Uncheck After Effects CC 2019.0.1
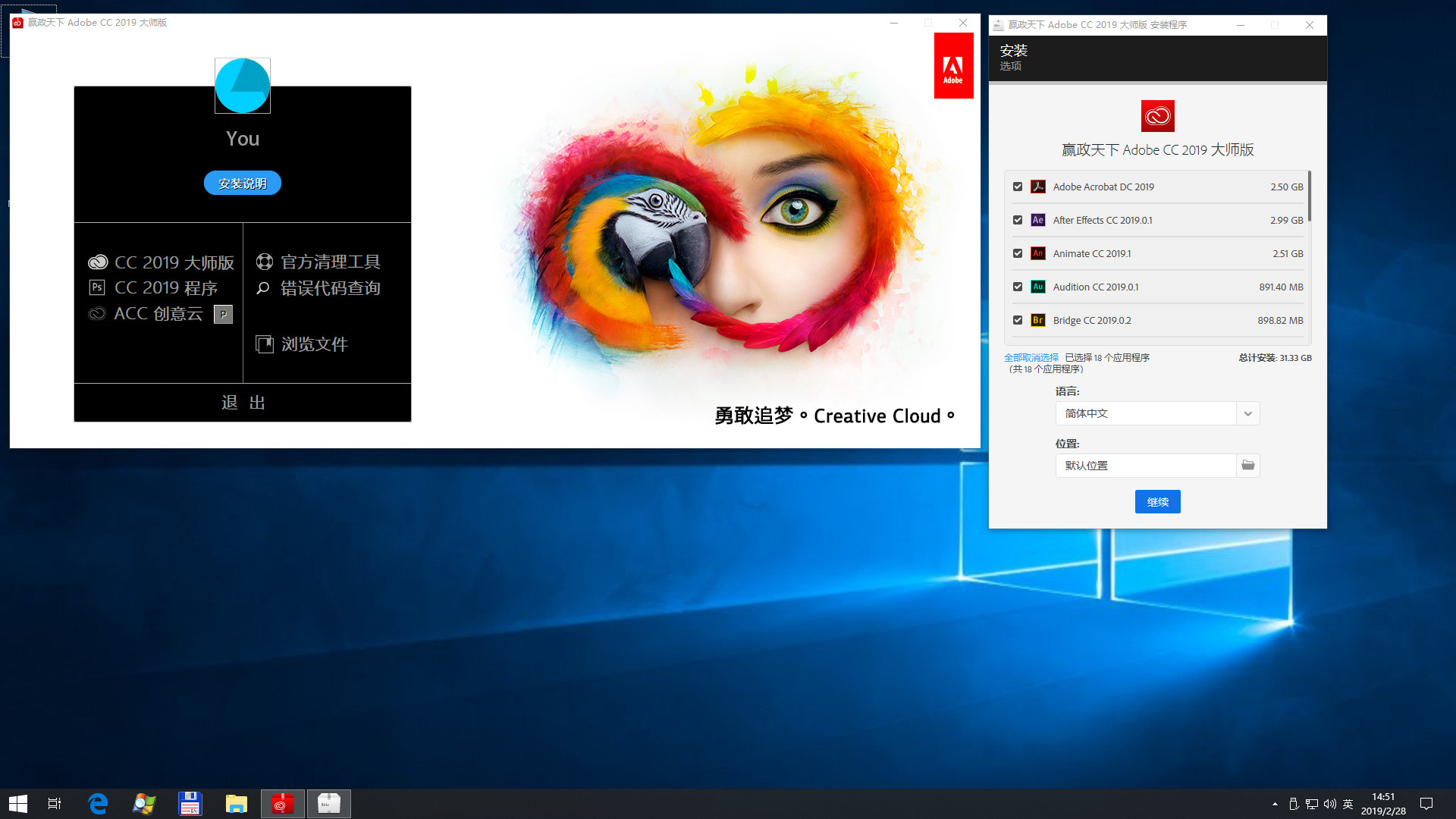The width and height of the screenshot is (1456, 819). 1018,220
